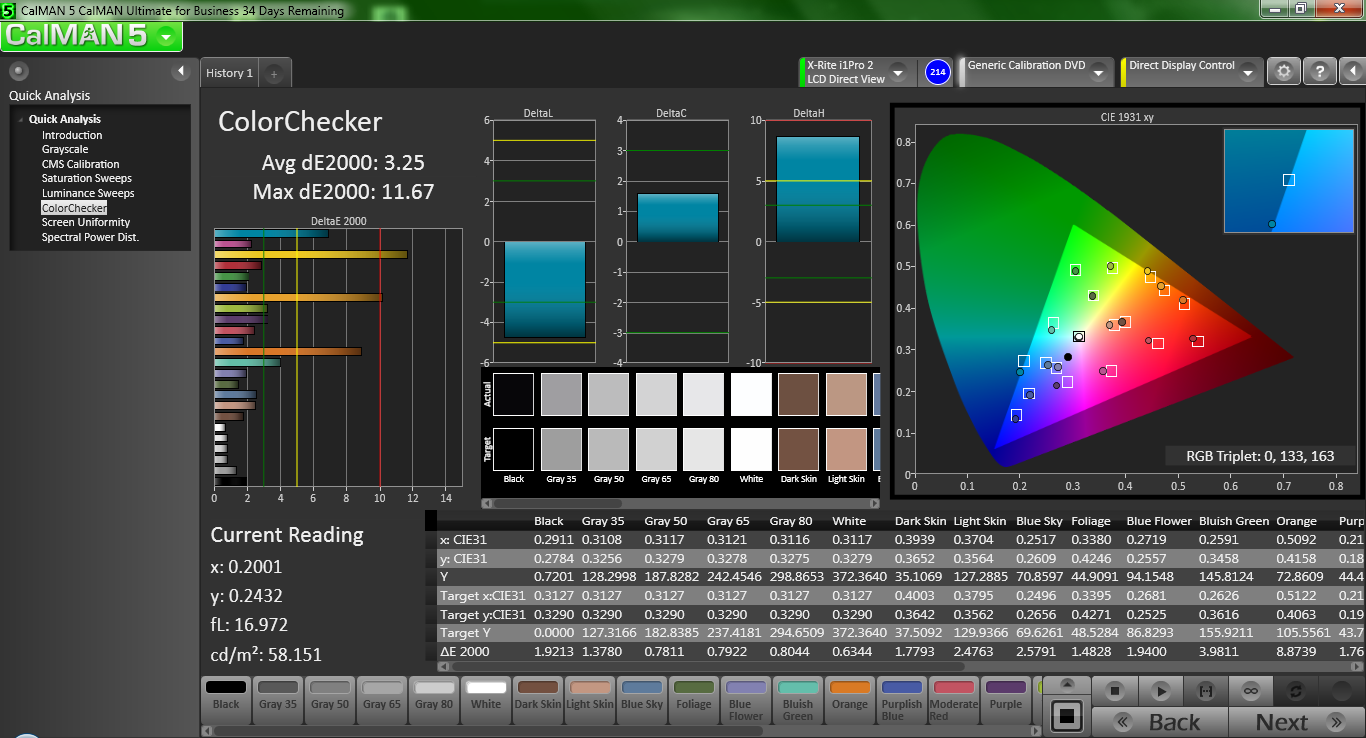Screen dimensions: 1366x738
Task: Open the X-Rite i1Pro 2 meter dropdown
Action: tap(897, 73)
